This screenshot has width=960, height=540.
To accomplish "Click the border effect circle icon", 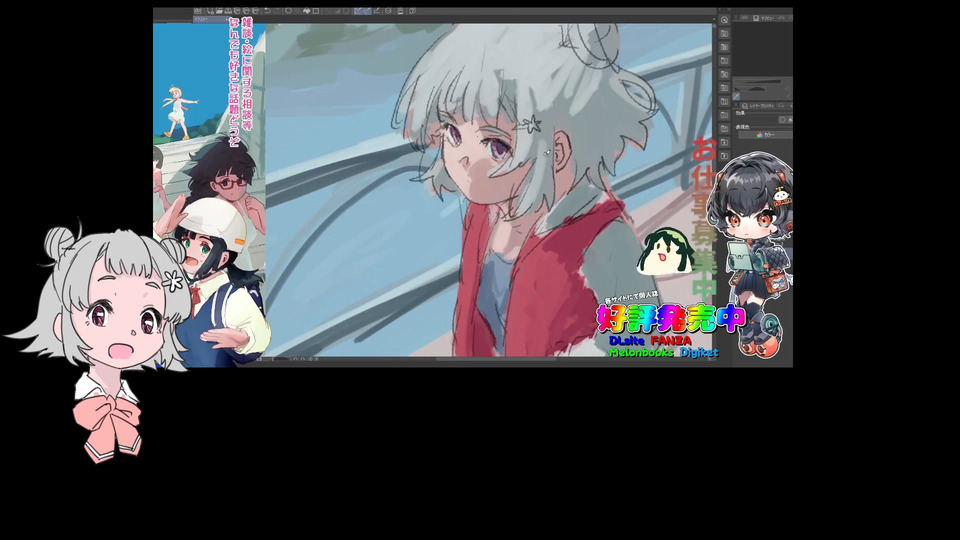I will (782, 119).
